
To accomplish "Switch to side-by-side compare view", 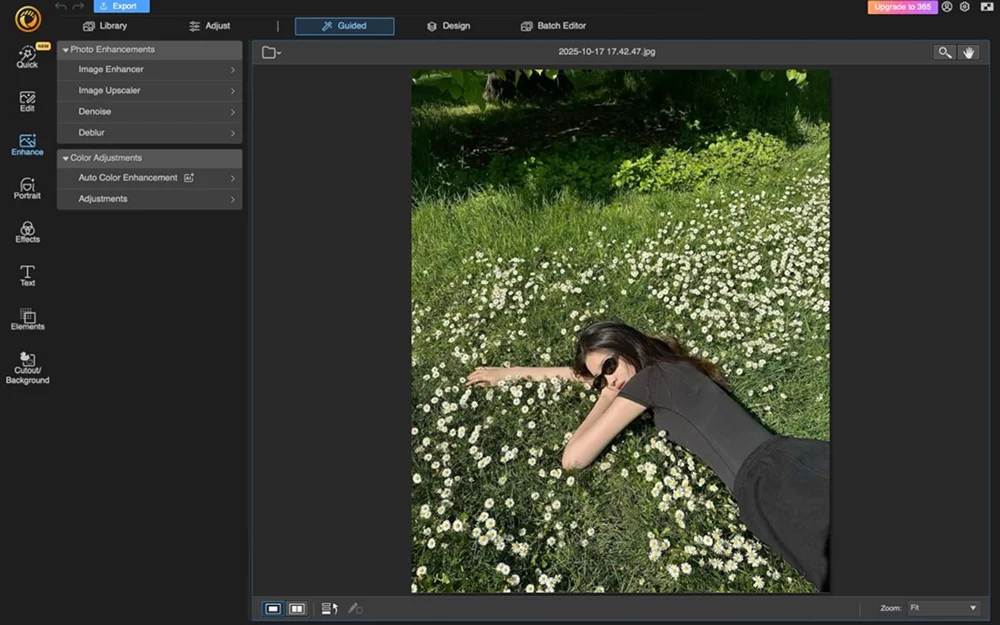I will click(x=297, y=608).
